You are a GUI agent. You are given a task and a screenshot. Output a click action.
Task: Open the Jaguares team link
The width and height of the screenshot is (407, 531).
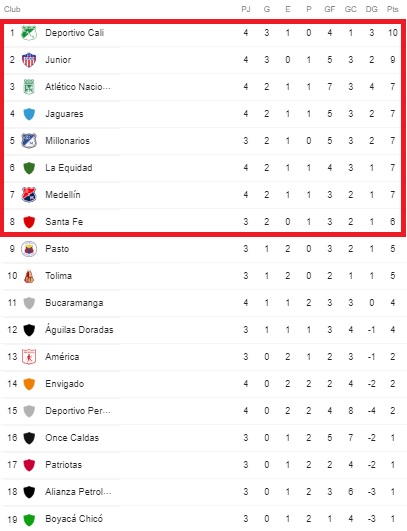[64, 114]
